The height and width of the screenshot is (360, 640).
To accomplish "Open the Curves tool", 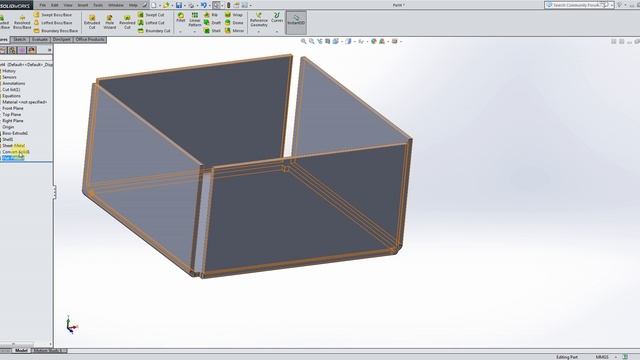I will pos(277,18).
